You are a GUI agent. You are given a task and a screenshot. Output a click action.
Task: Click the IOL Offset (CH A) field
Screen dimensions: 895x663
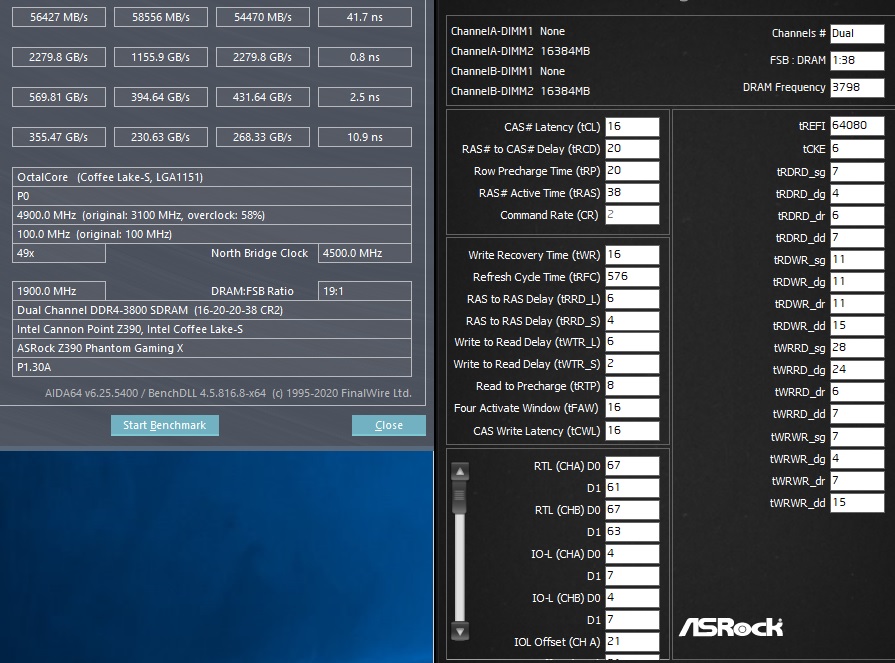(632, 641)
